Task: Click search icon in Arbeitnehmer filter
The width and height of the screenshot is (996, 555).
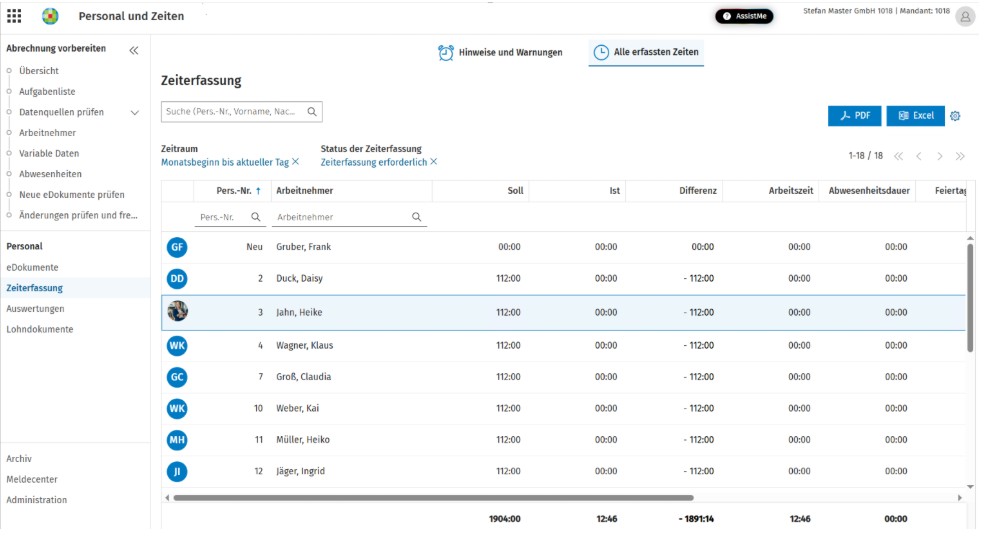Action: [416, 217]
